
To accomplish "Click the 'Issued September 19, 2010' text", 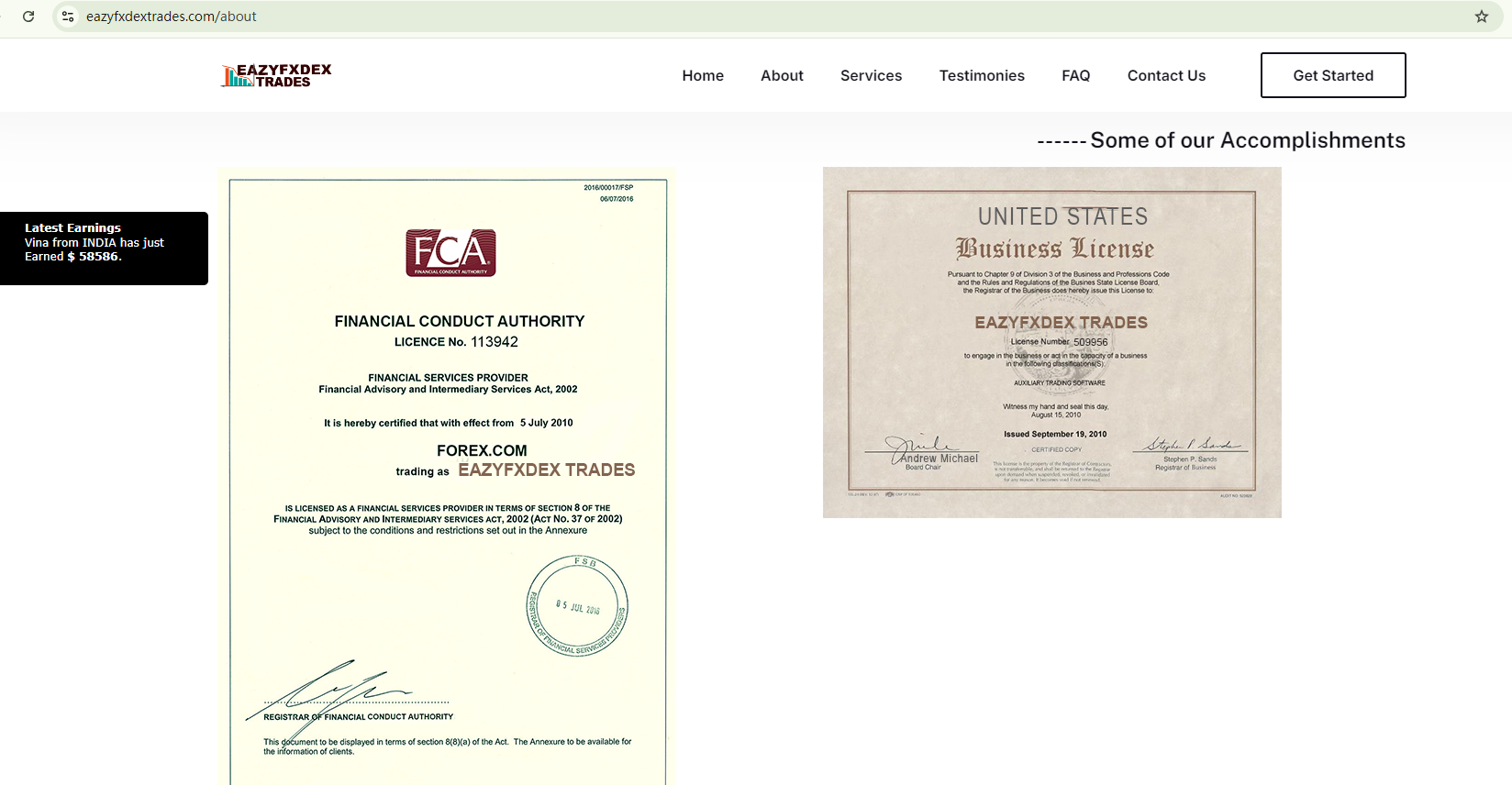I will 1055,435.
